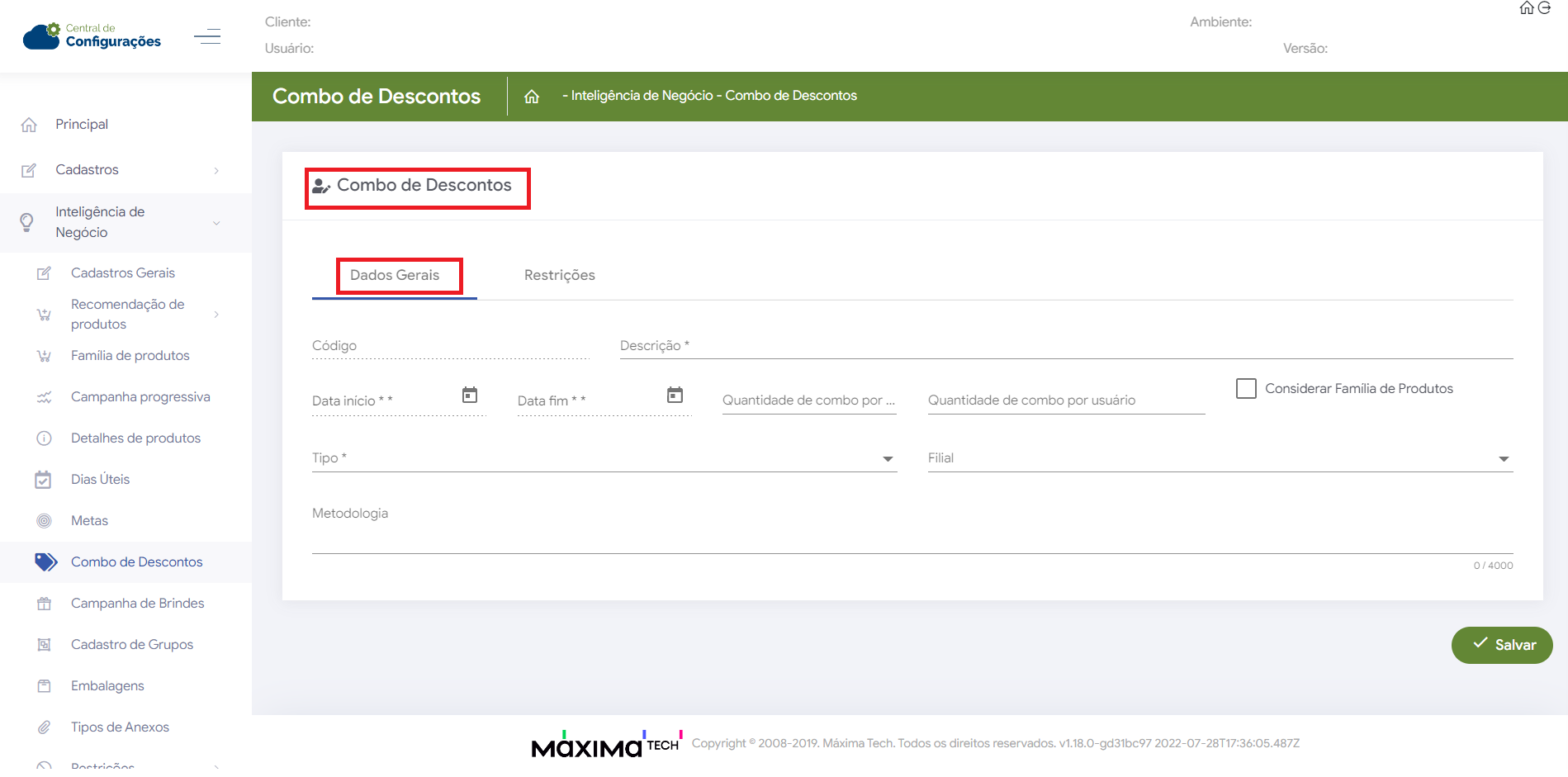Viewport: 1568px width, 777px height.
Task: Click the Principal house icon in the sidebar
Action: tap(29, 125)
